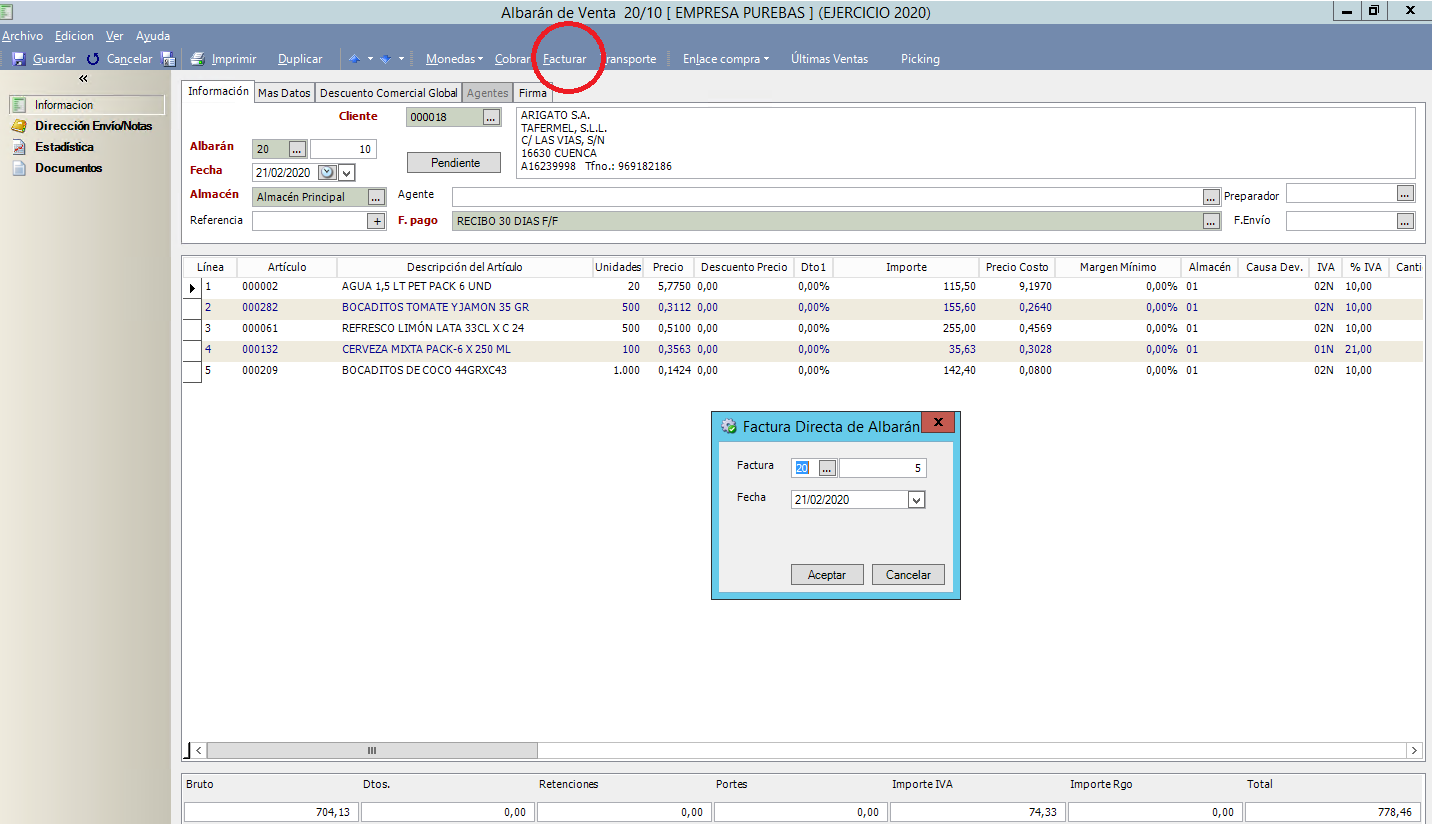Click the clock icon in Fecha field

coord(326,172)
